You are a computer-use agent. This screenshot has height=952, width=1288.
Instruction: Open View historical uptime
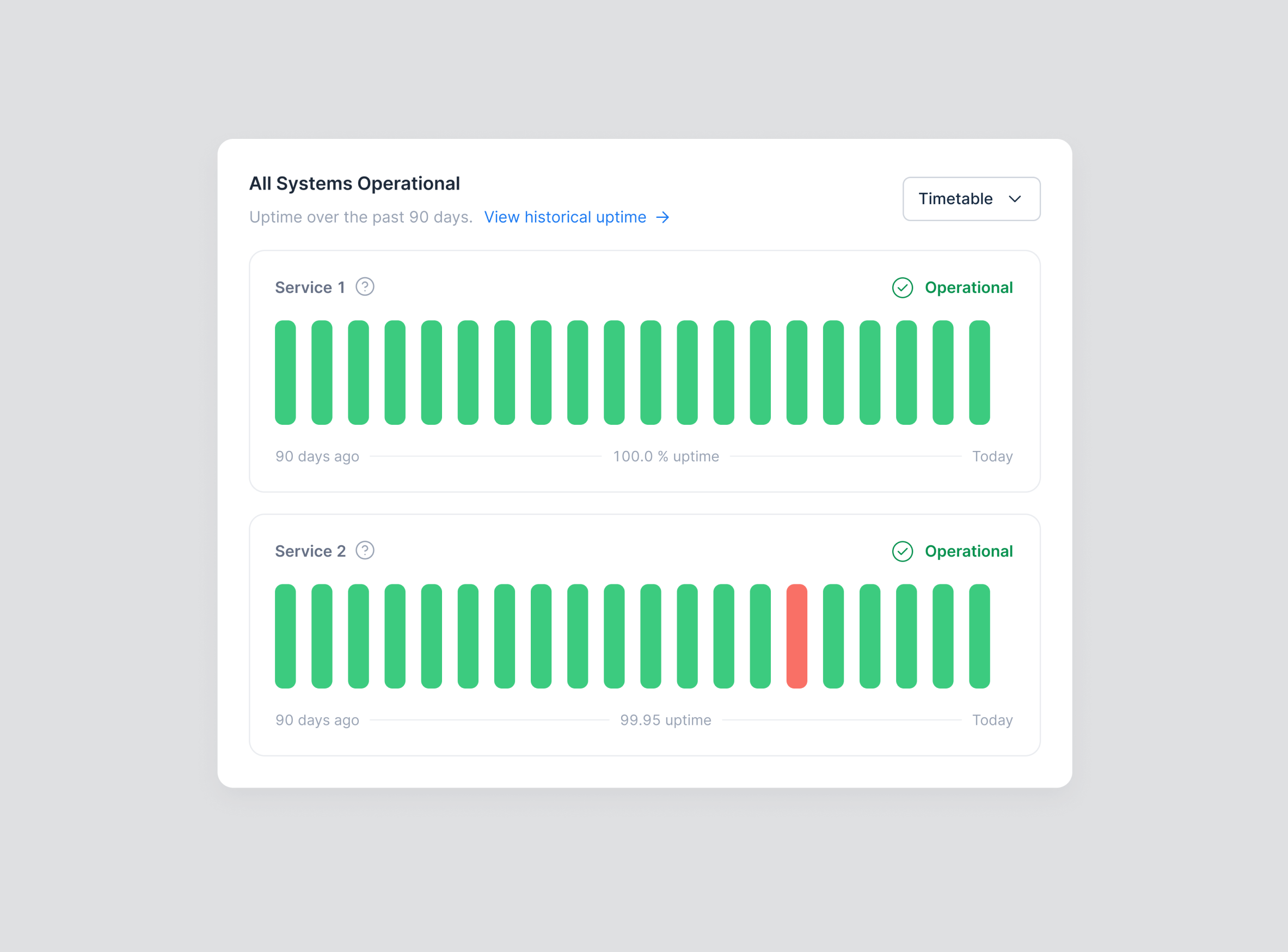(x=565, y=217)
